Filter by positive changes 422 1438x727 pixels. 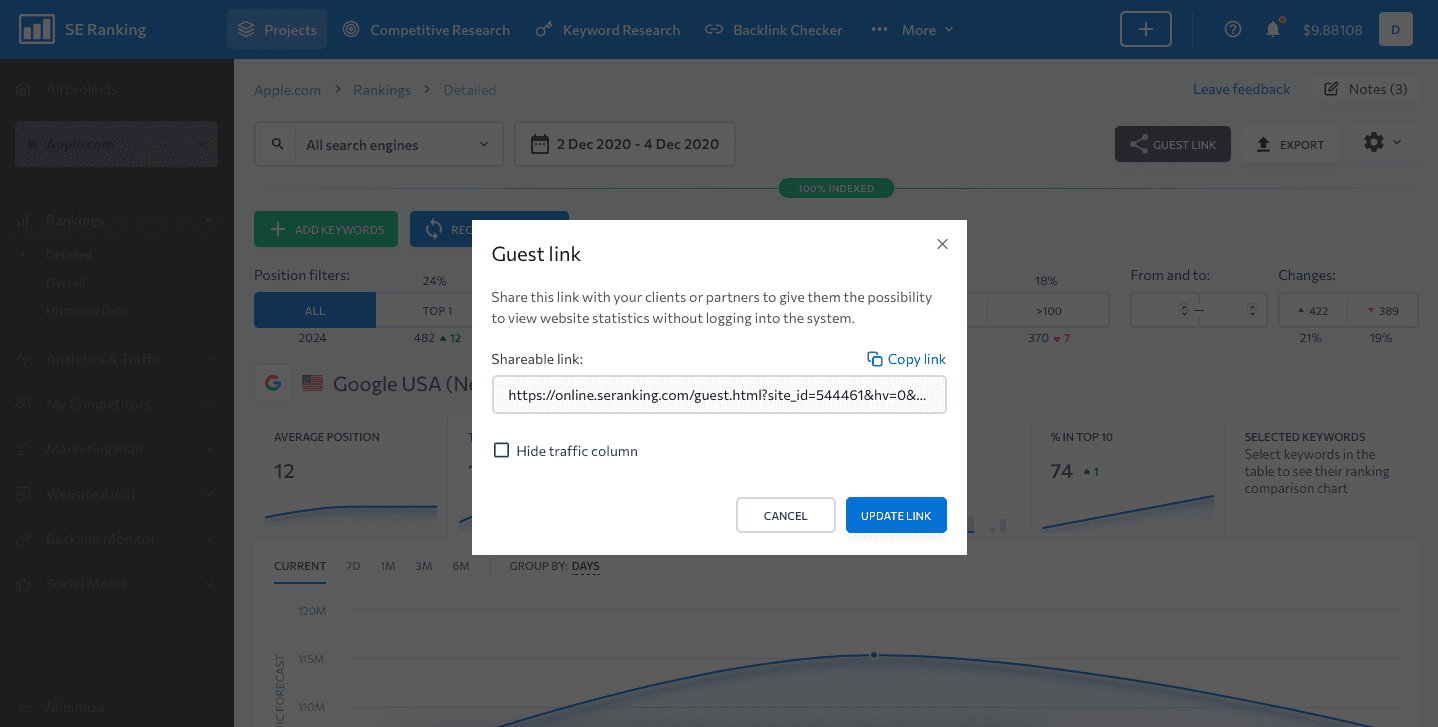(1313, 311)
